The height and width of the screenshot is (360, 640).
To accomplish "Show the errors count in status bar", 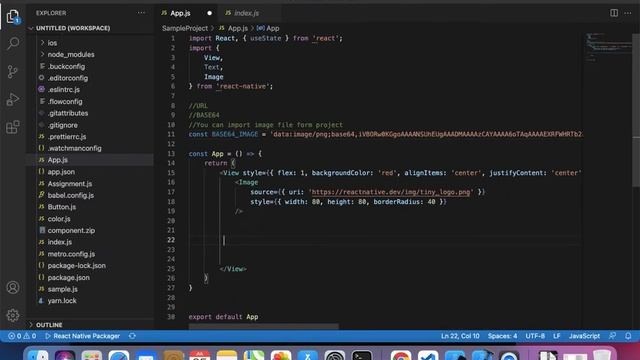I will [x=15, y=336].
